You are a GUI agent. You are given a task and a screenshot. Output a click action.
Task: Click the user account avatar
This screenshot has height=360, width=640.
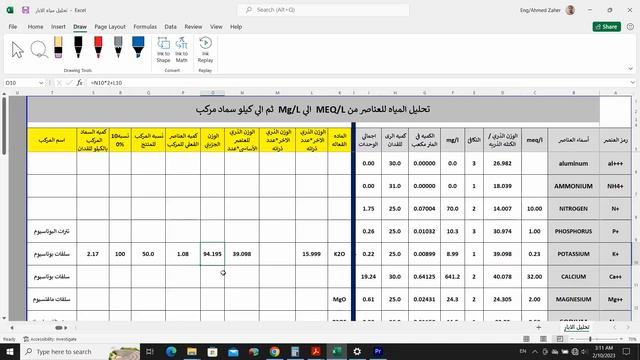570,10
